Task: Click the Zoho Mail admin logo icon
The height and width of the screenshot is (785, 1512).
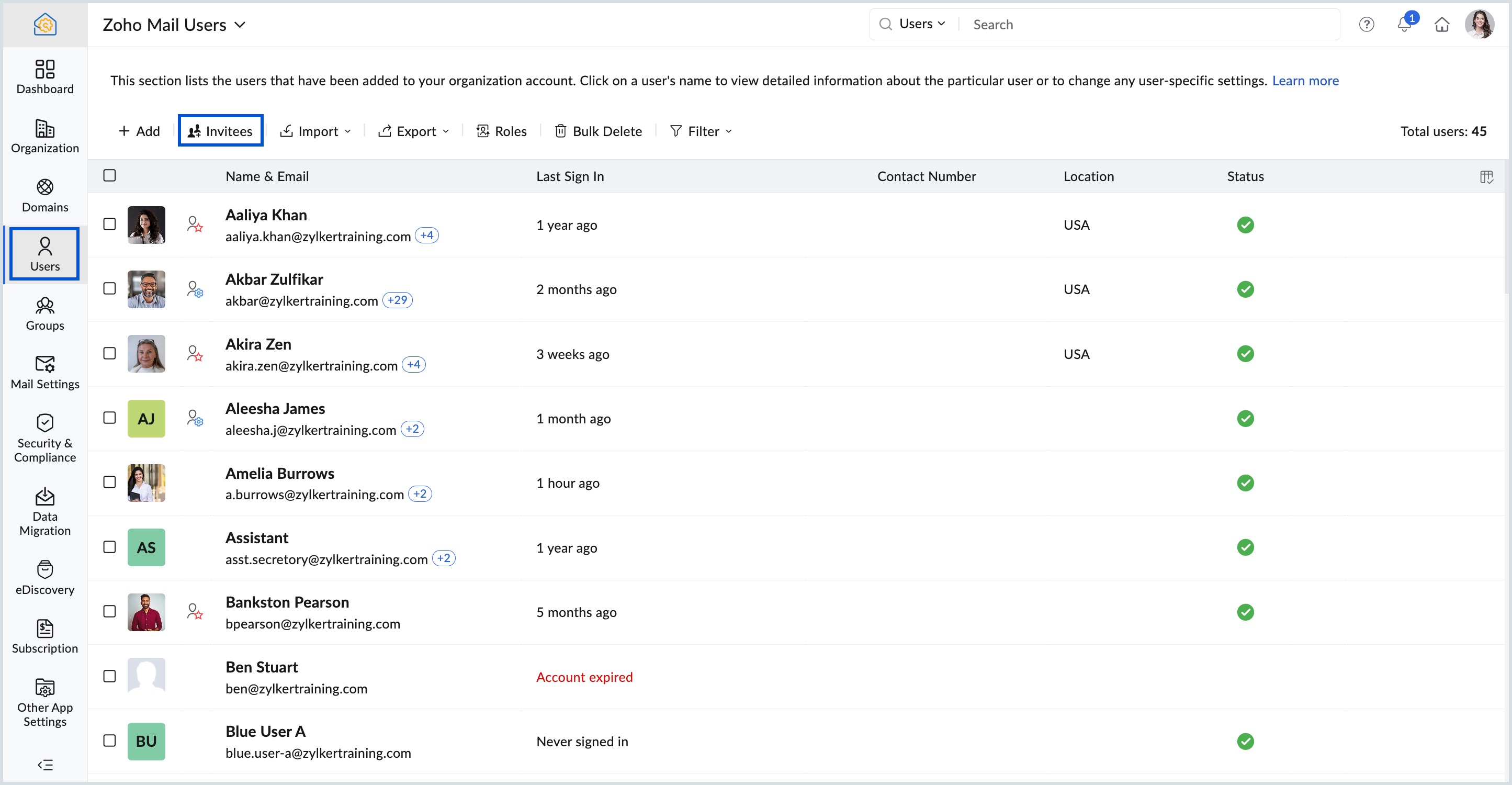Action: pyautogui.click(x=45, y=25)
